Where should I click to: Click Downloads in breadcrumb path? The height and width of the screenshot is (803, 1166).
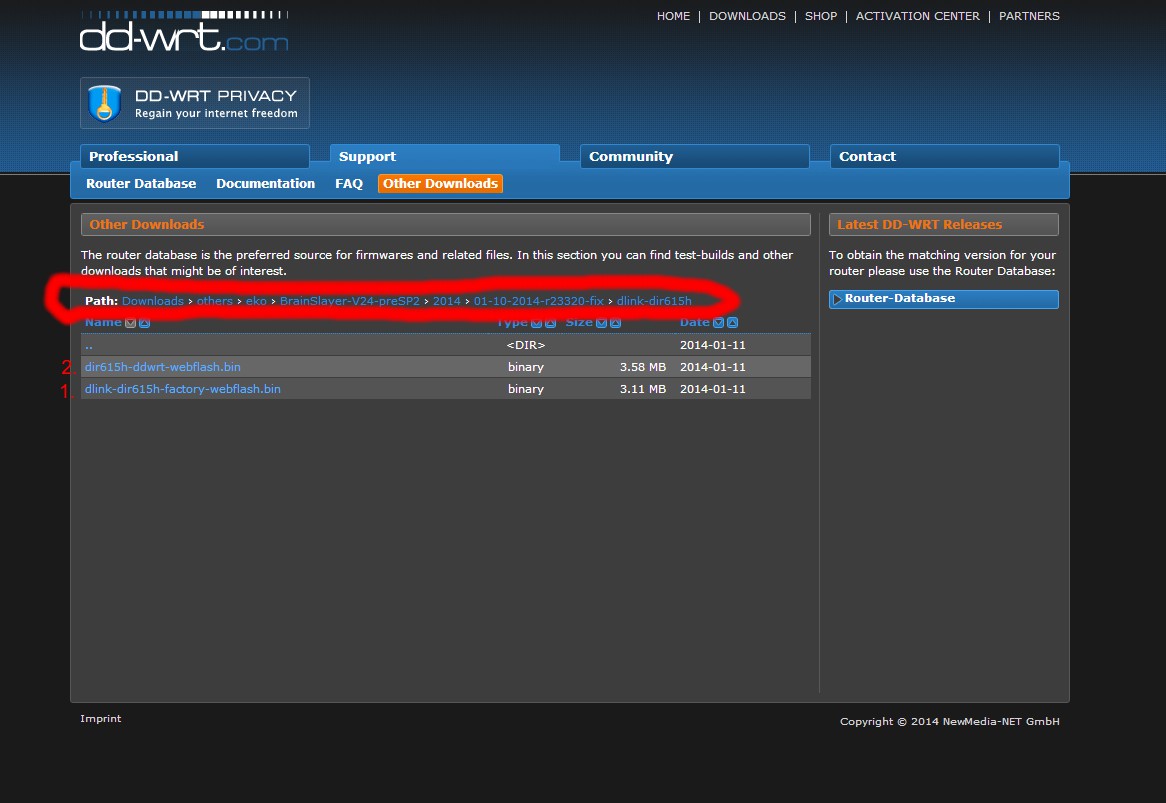click(152, 301)
